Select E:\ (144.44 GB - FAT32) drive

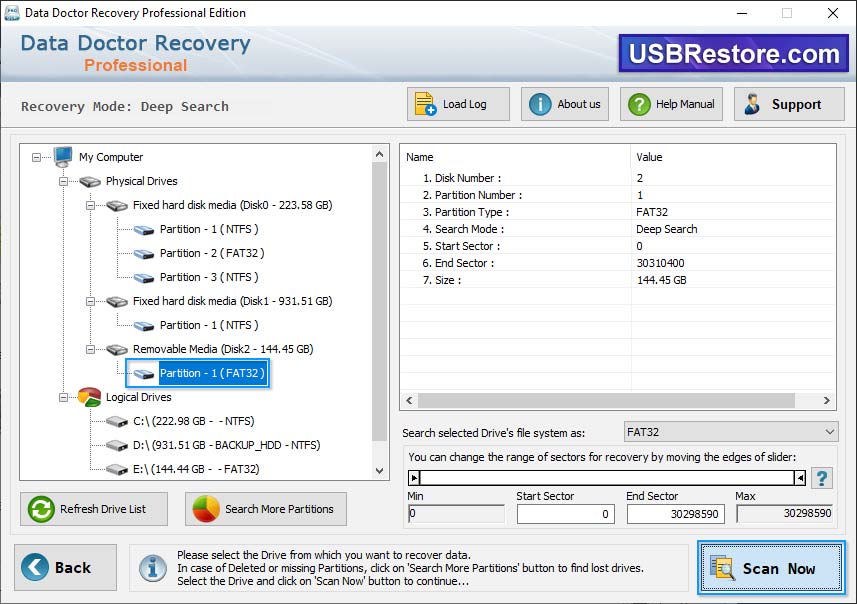point(196,470)
